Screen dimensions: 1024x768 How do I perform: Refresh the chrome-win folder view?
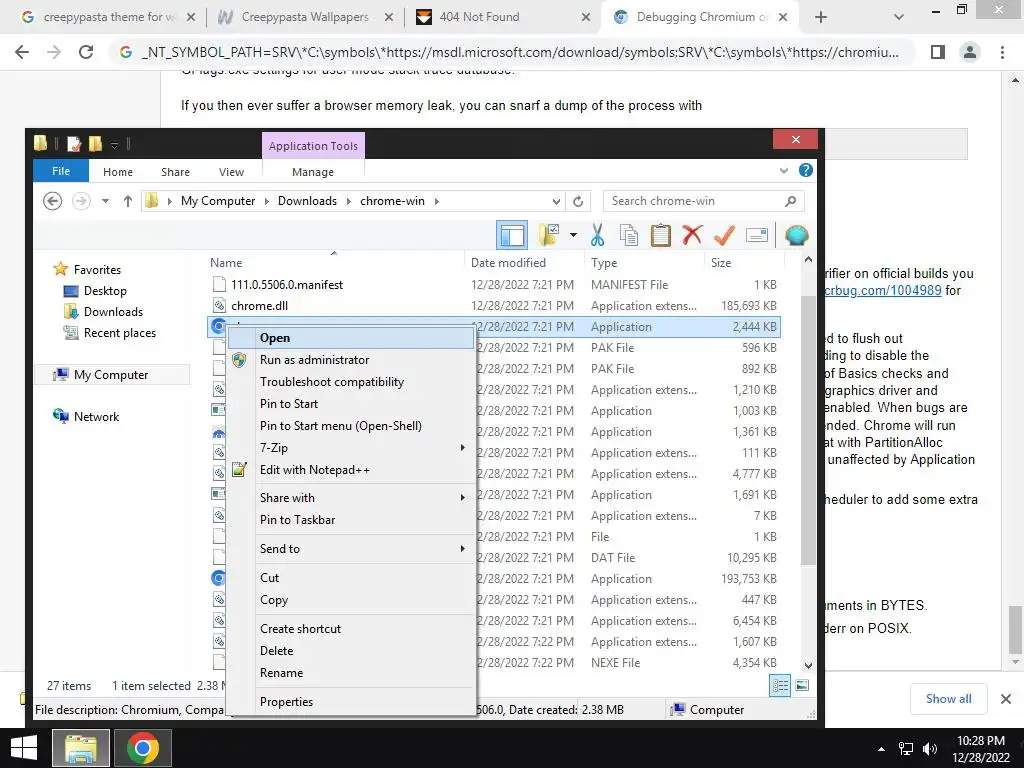578,201
